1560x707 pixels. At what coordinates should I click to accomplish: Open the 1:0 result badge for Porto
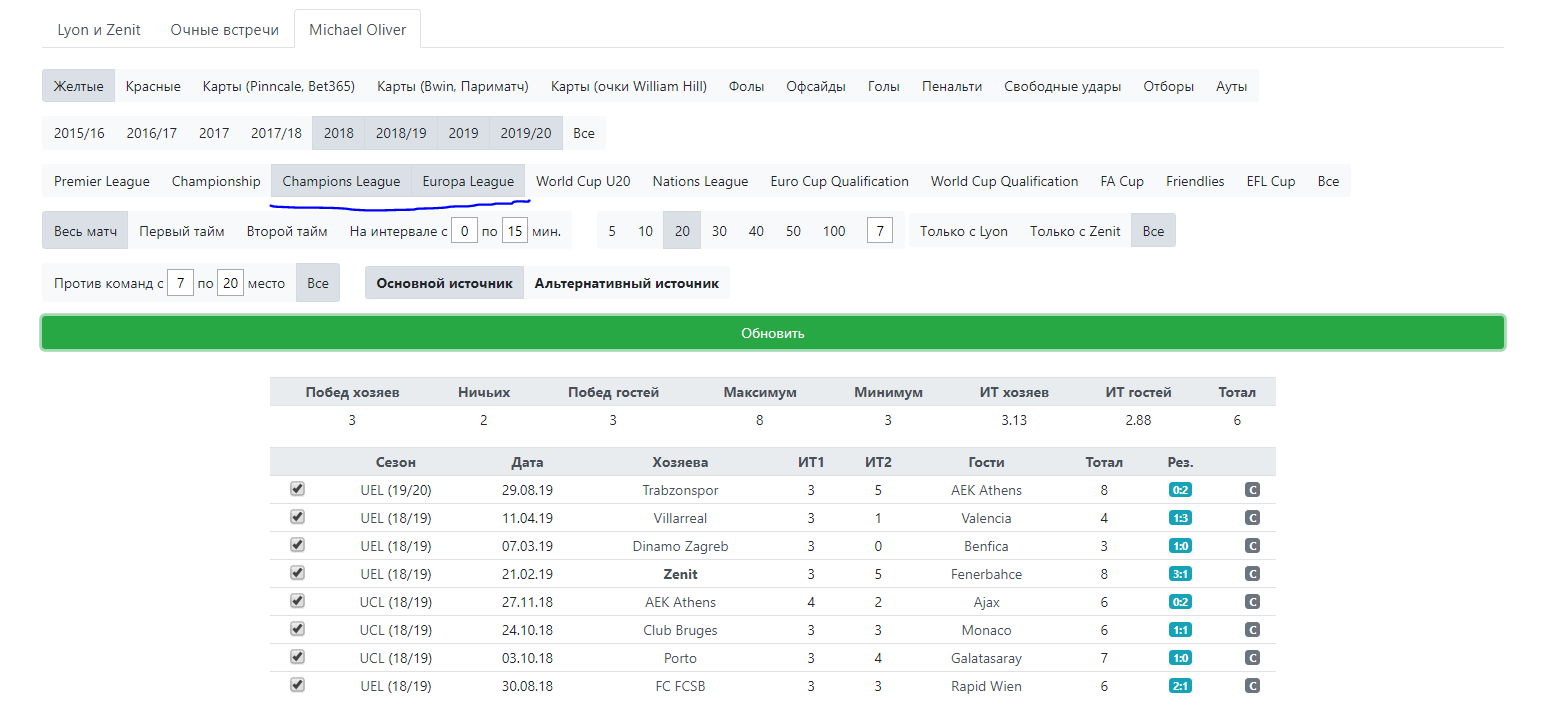tap(1180, 658)
